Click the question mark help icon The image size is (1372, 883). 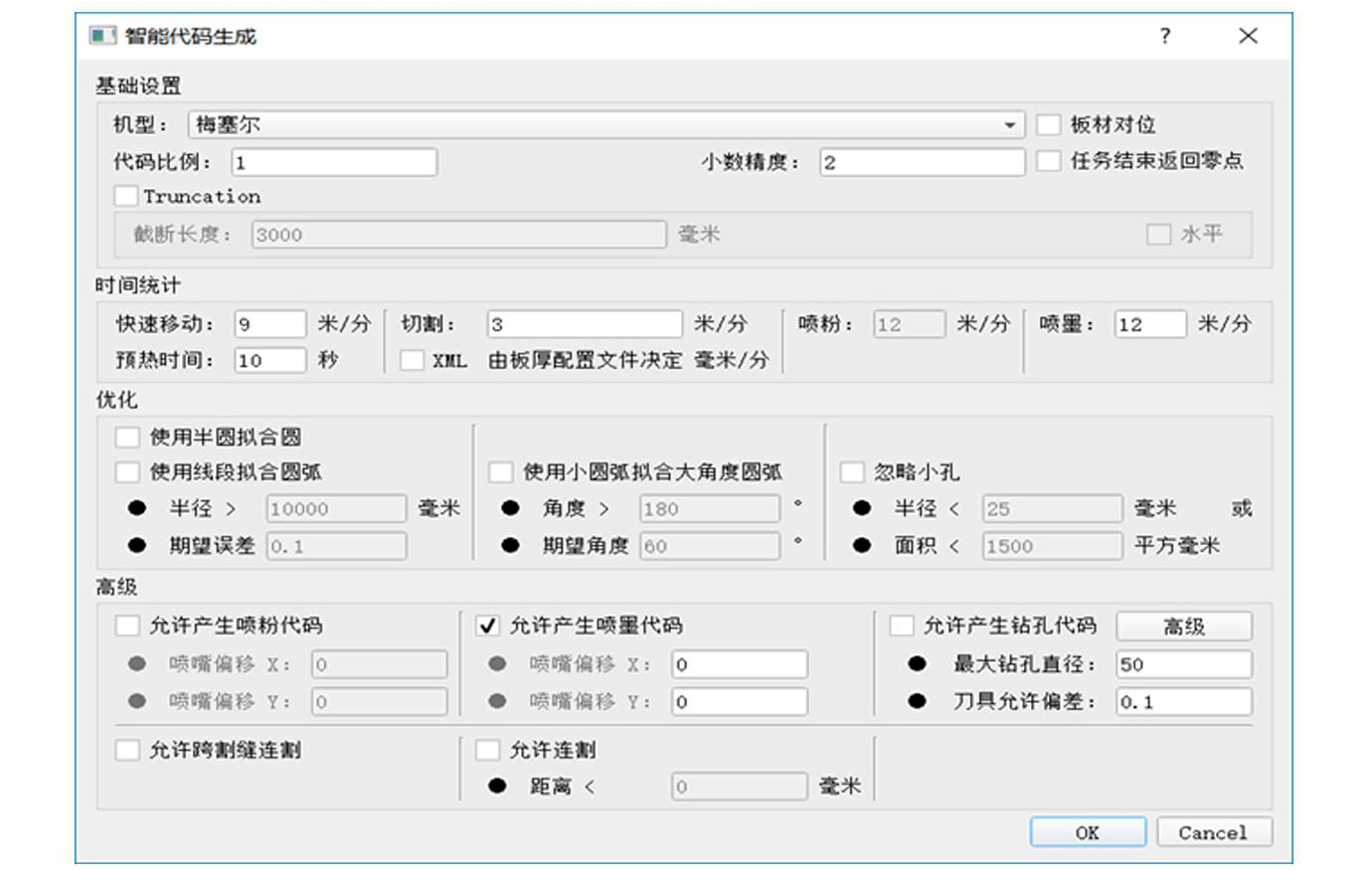pos(1165,36)
